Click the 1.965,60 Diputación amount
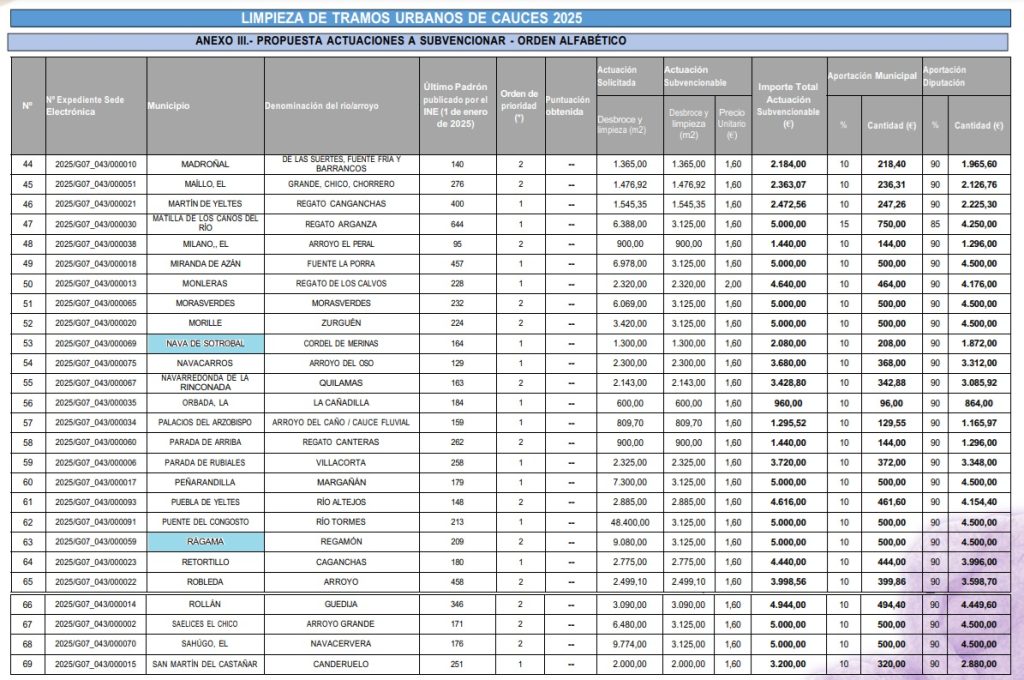 coord(979,165)
